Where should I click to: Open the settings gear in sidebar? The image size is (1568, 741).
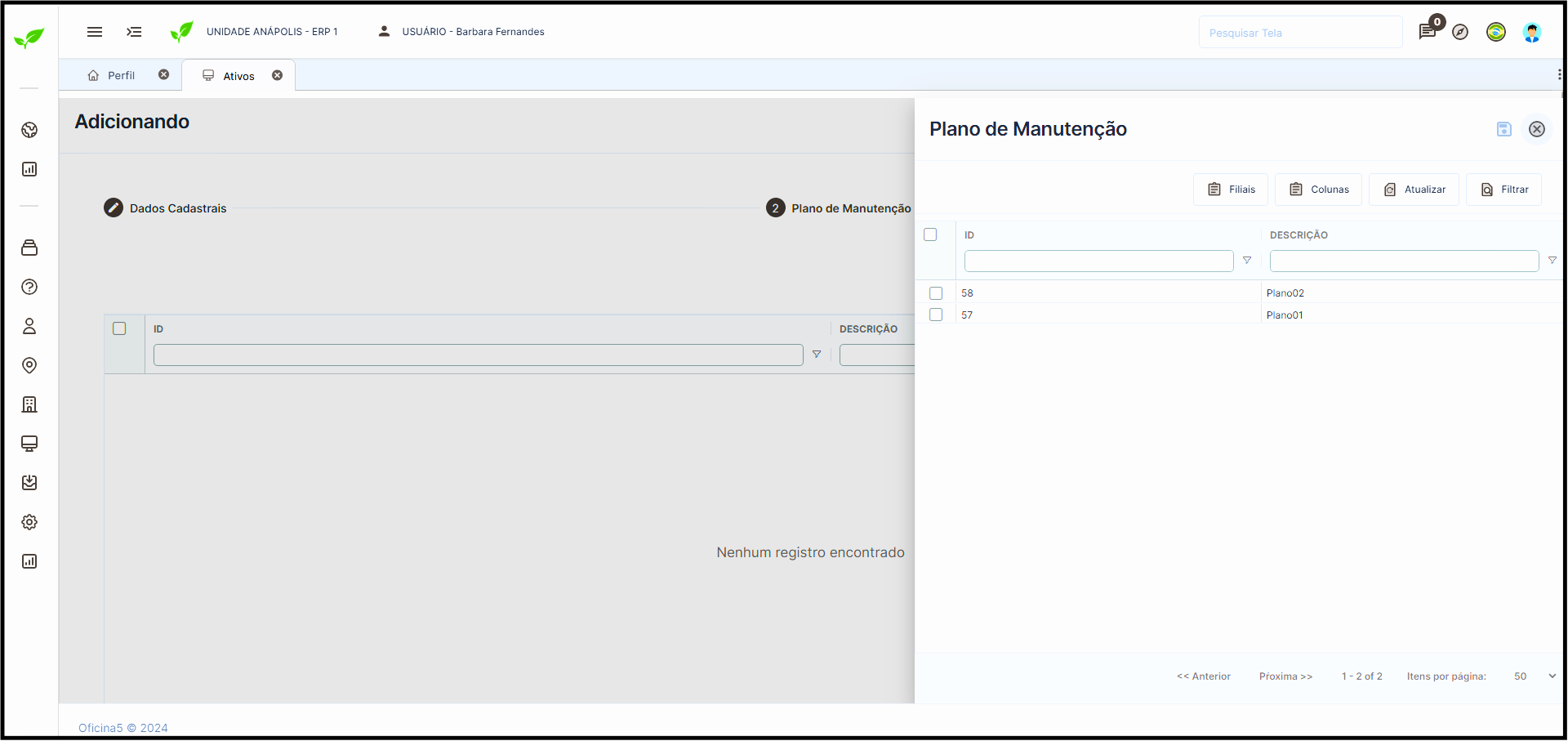29,522
